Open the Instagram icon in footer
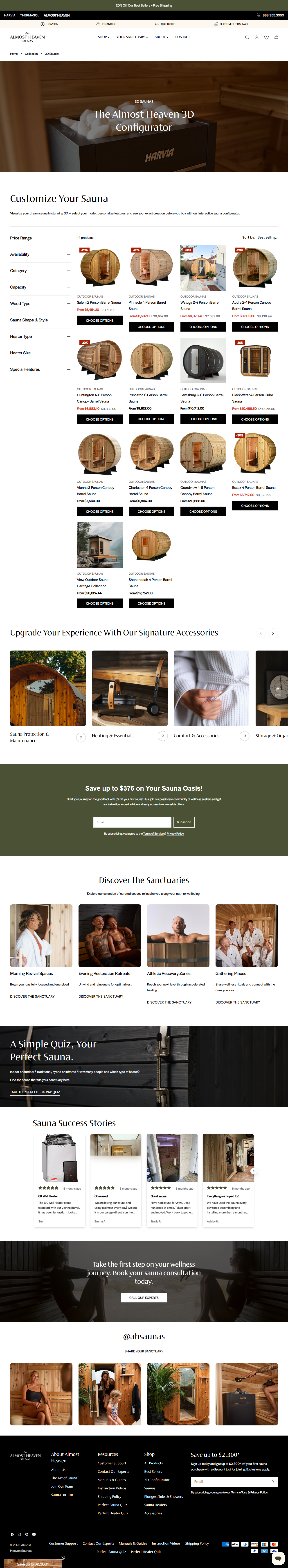Viewport: 288px width, 1568px height. click(19, 1534)
